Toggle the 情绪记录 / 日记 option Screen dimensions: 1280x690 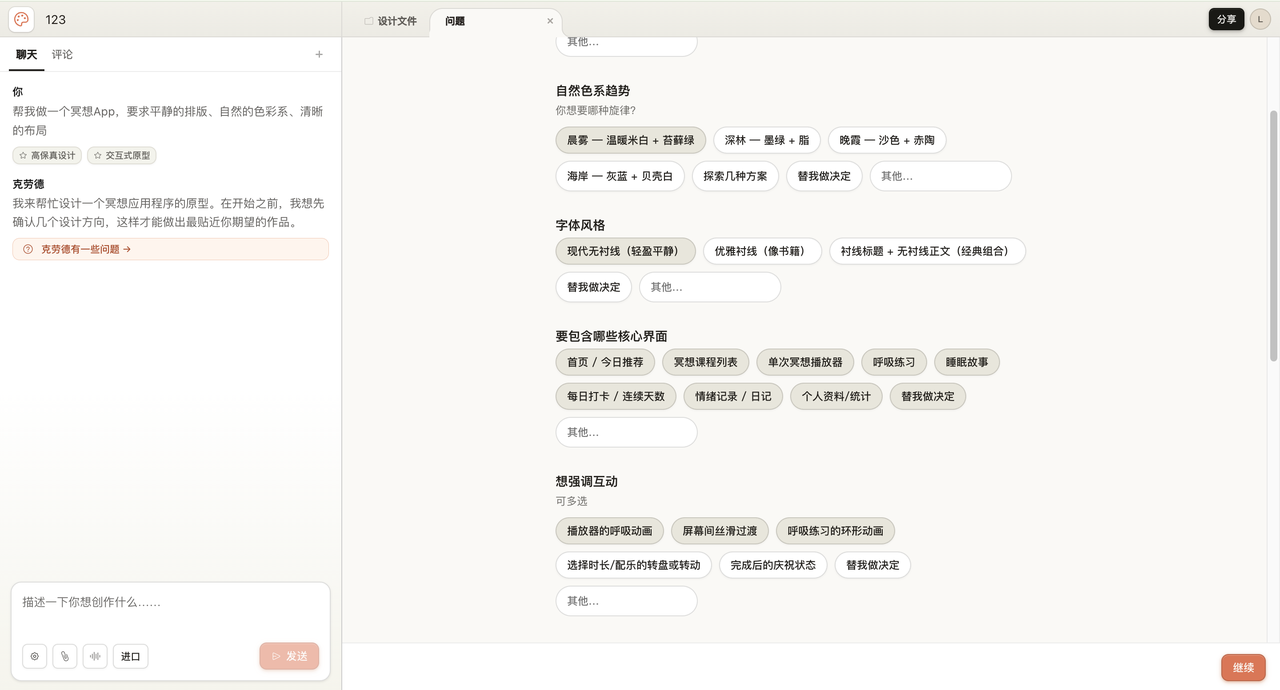(733, 396)
